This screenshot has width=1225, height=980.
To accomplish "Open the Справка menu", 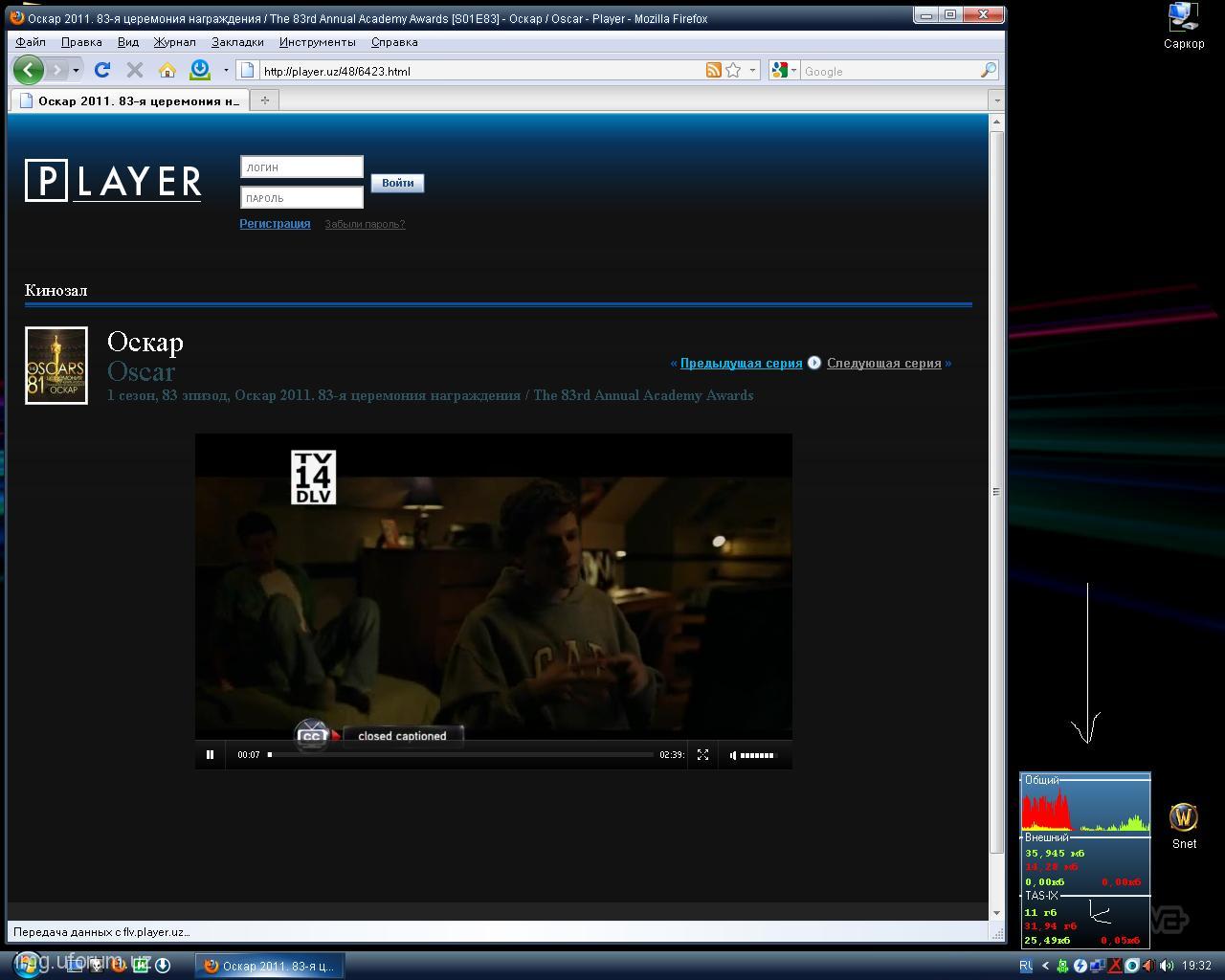I will (x=393, y=42).
